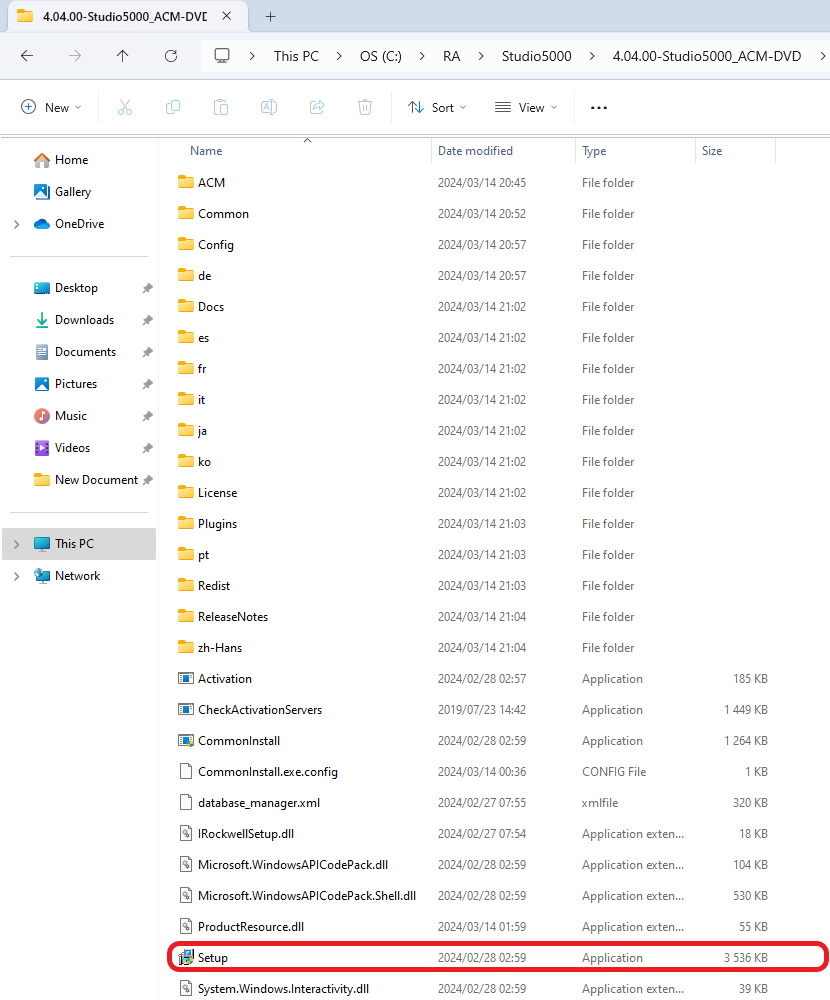Select ProductResource.dll file name
830x1000 pixels.
[251, 927]
